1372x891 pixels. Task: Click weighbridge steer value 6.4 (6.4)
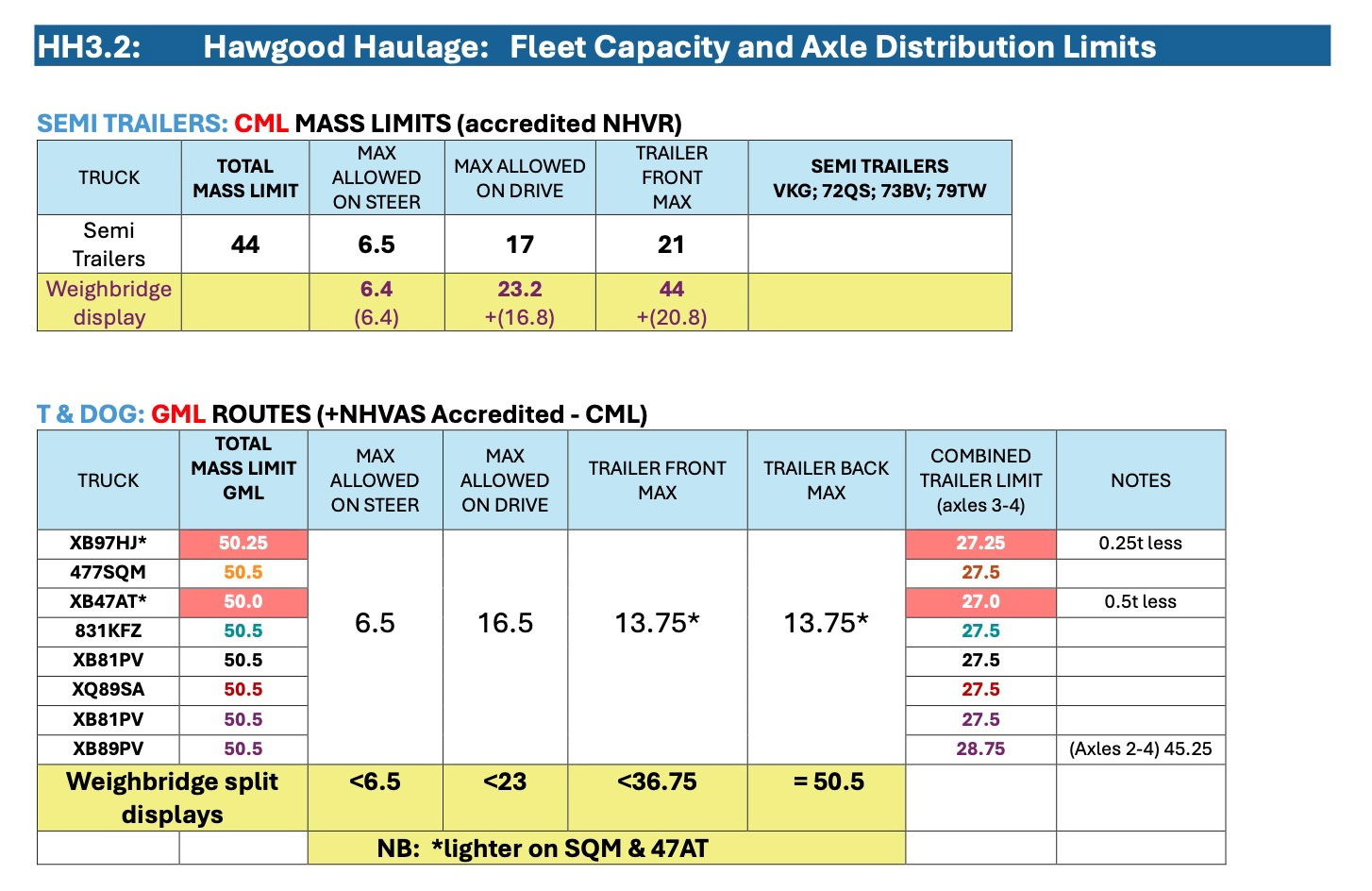coord(376,302)
